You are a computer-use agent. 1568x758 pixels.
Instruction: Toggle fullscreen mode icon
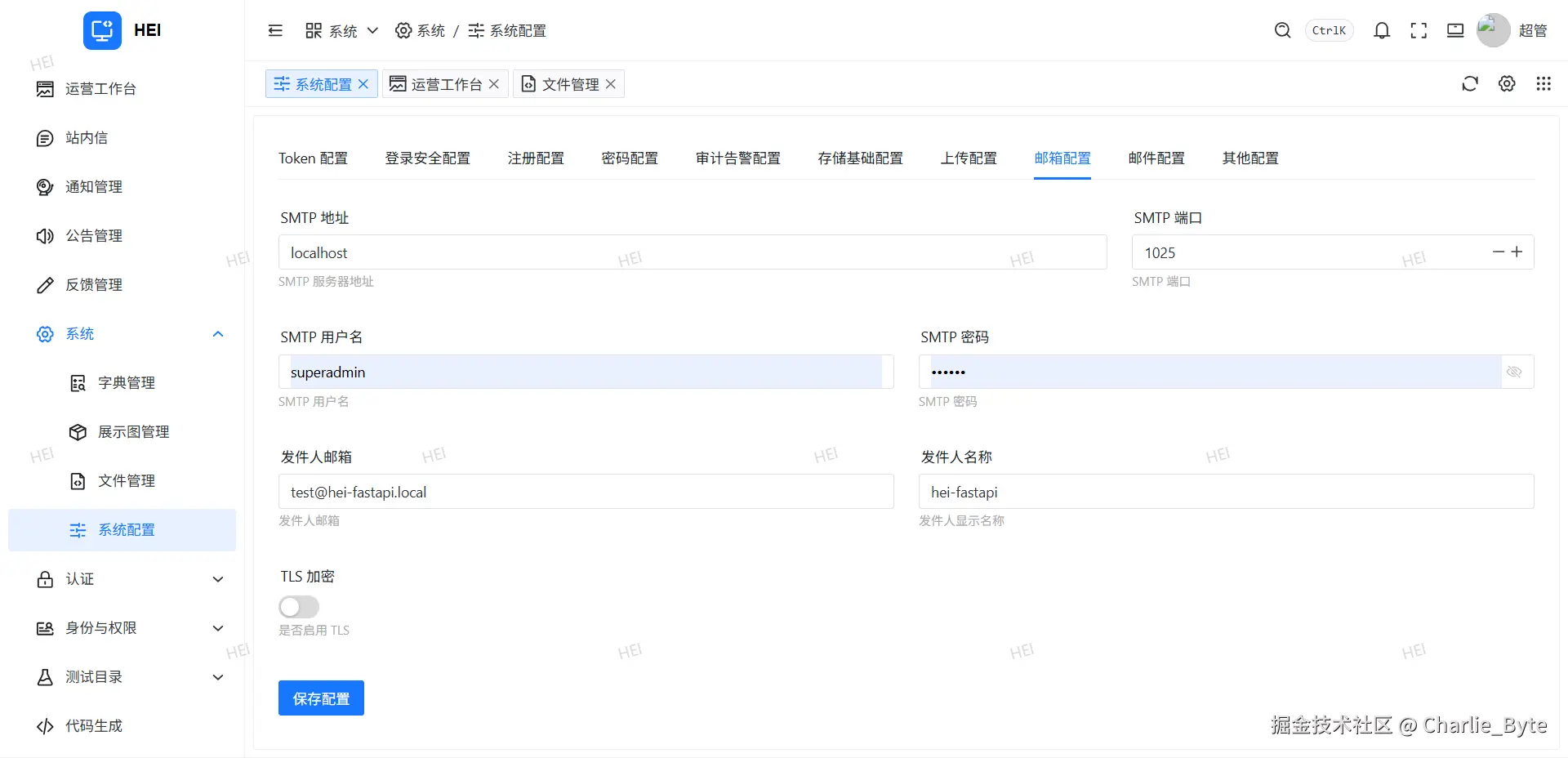pos(1419,31)
